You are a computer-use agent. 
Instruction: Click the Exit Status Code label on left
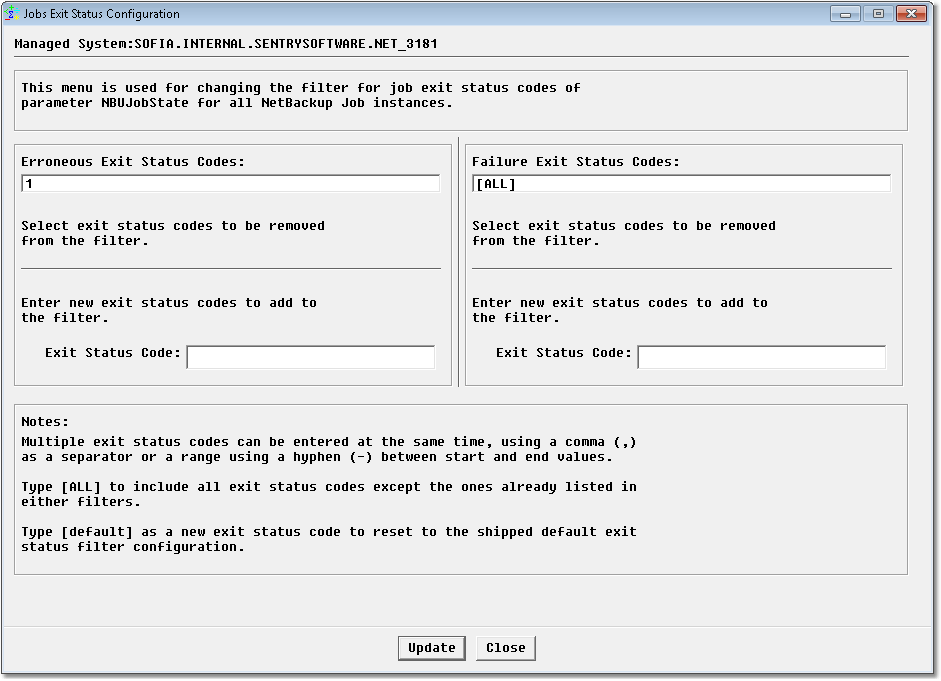[x=114, y=352]
